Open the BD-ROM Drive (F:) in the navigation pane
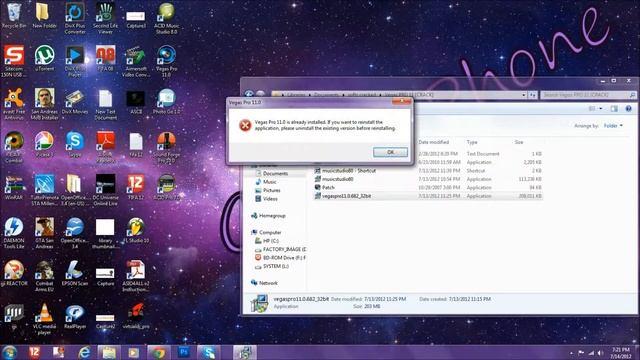640x360 pixels. [284, 258]
